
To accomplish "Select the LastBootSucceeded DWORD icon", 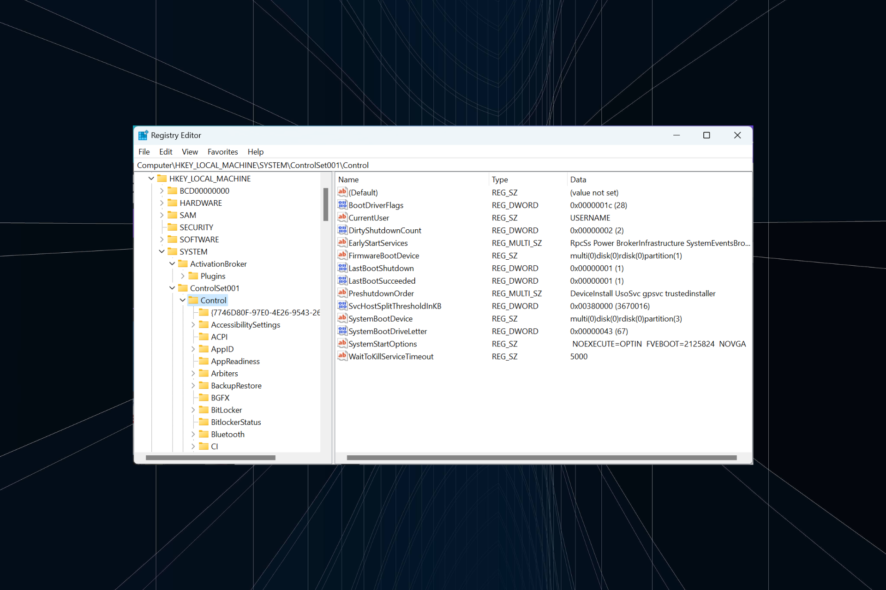I will coord(342,280).
